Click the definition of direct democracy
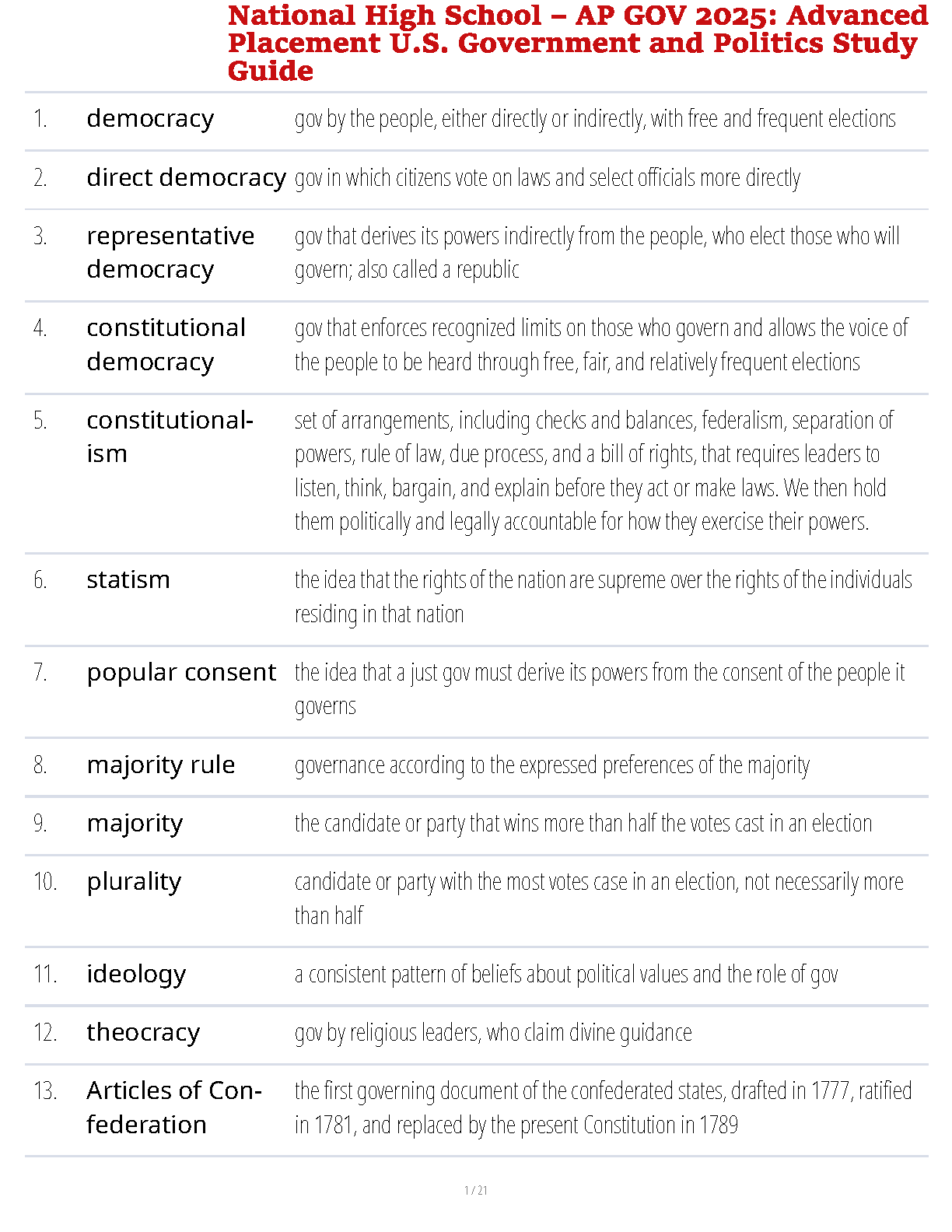952x1232 pixels. 547,177
